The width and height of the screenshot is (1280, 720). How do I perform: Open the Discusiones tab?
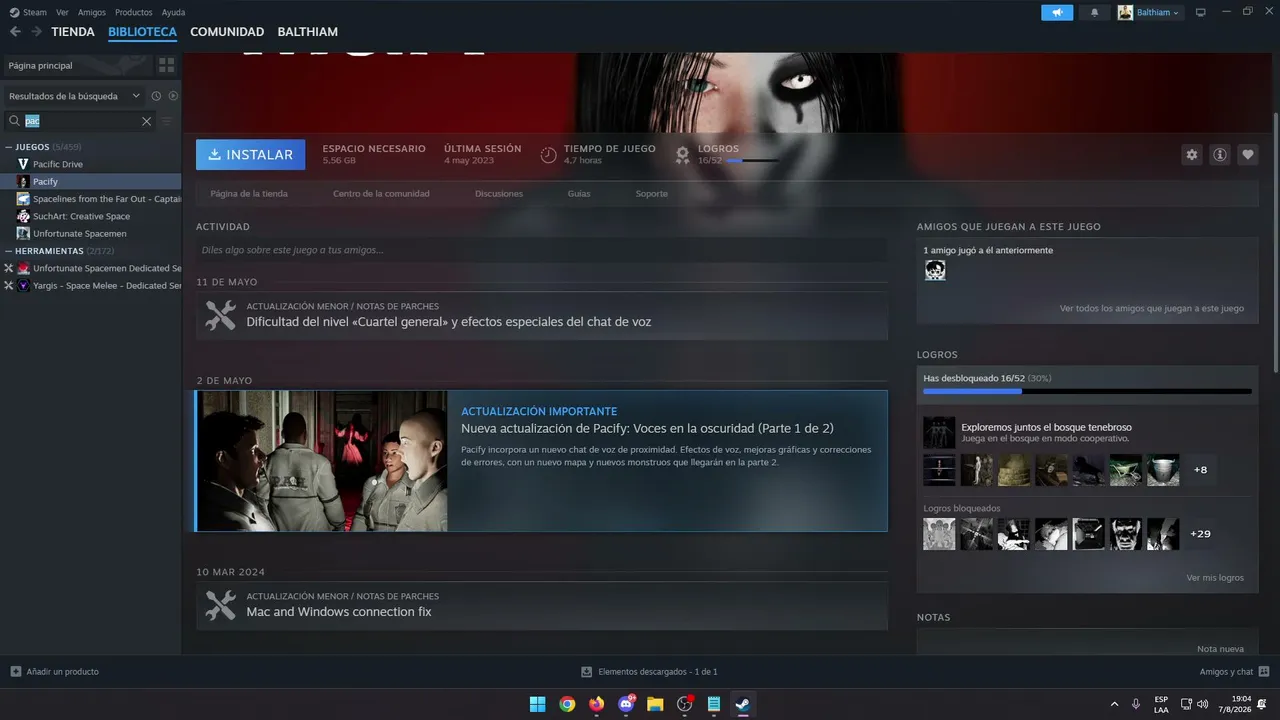pyautogui.click(x=499, y=193)
